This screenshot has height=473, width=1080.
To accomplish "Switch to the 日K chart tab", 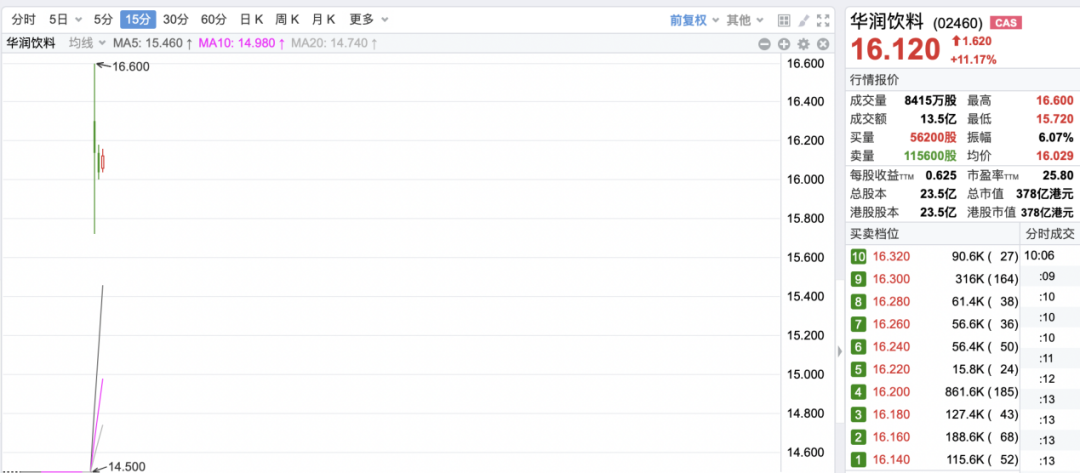I will (251, 20).
